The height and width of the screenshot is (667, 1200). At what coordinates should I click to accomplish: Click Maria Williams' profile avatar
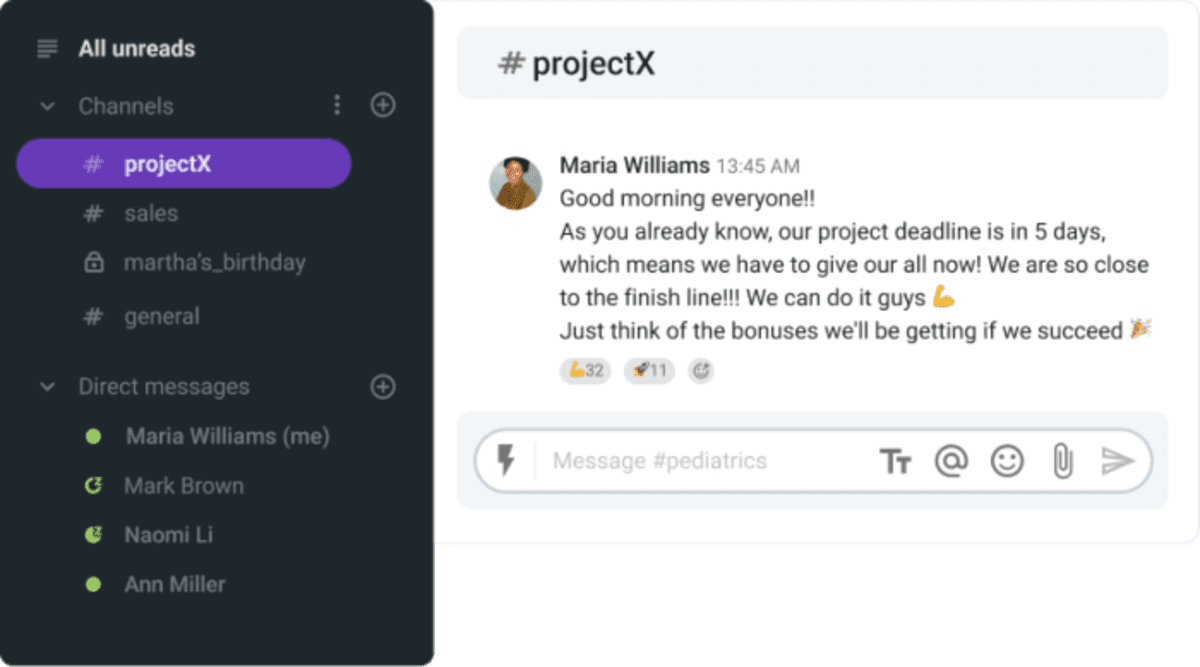coord(515,183)
